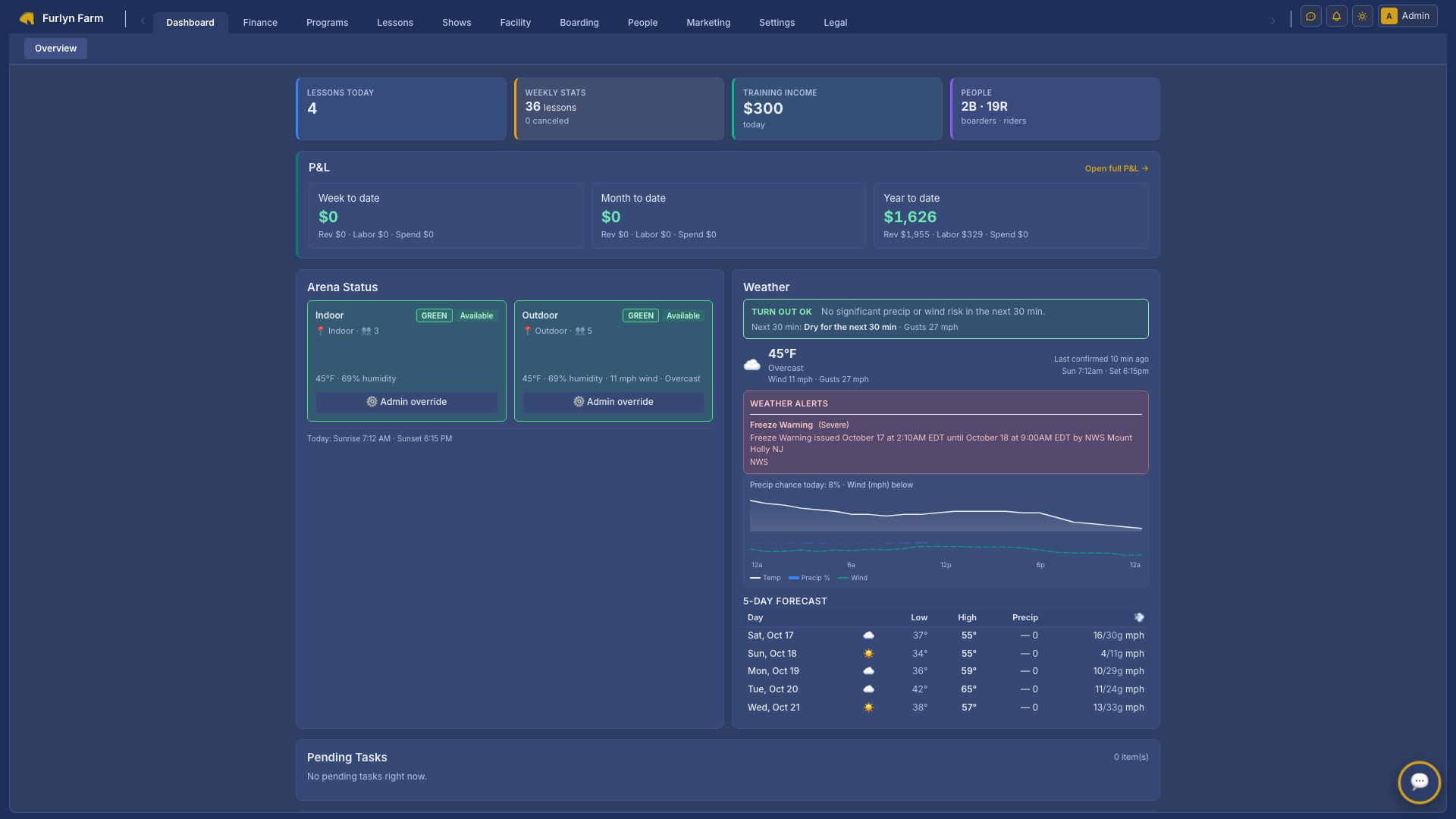Viewport: 1456px width, 819px height.
Task: Click the Indoor GREEN status badge
Action: (434, 315)
